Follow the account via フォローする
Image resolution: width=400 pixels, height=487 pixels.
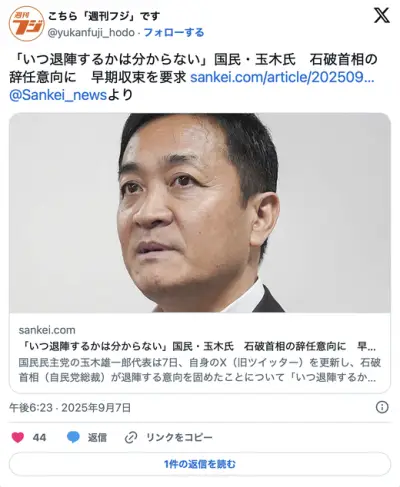point(174,32)
